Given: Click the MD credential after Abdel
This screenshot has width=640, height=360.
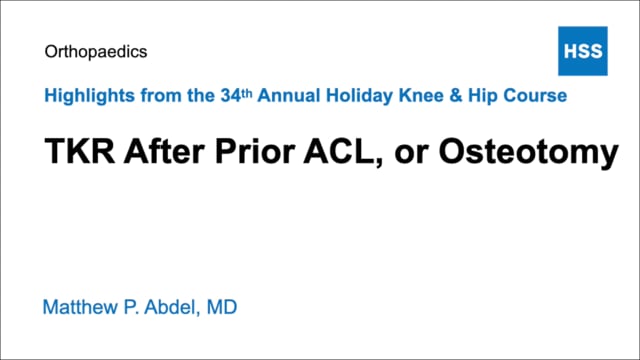Looking at the screenshot, I should (222, 307).
